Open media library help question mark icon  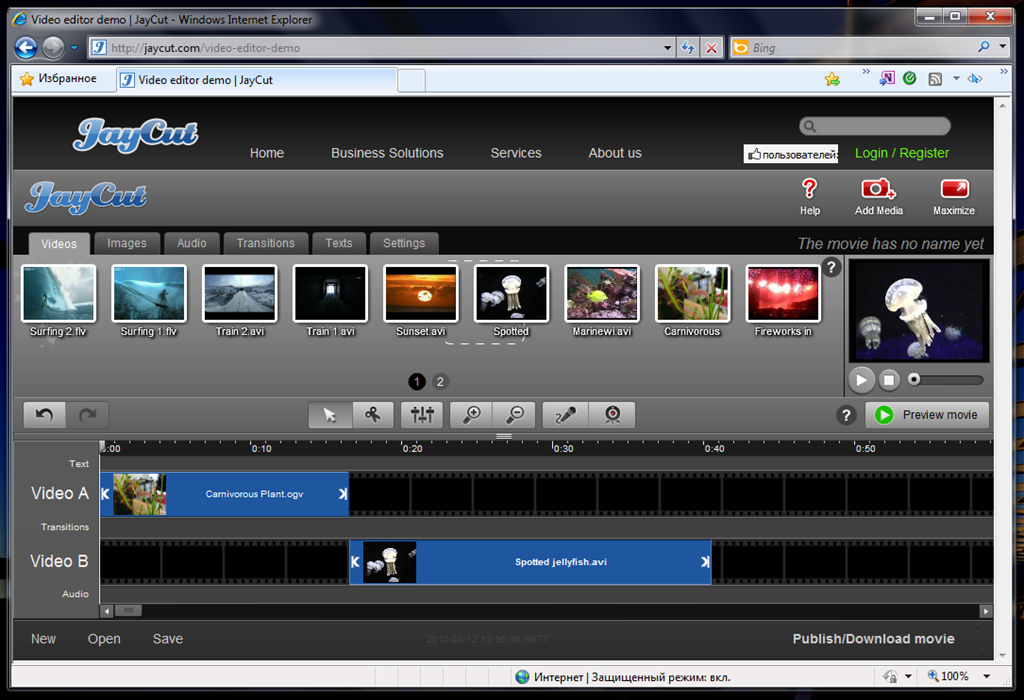831,267
